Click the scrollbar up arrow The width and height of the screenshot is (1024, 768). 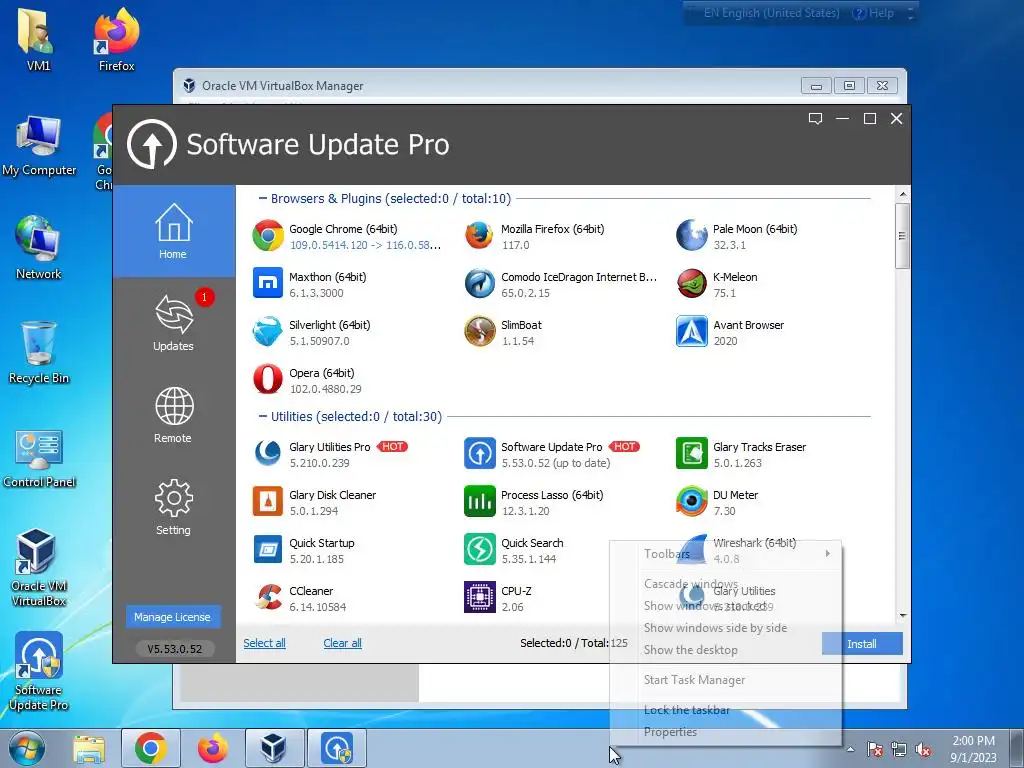tap(903, 194)
